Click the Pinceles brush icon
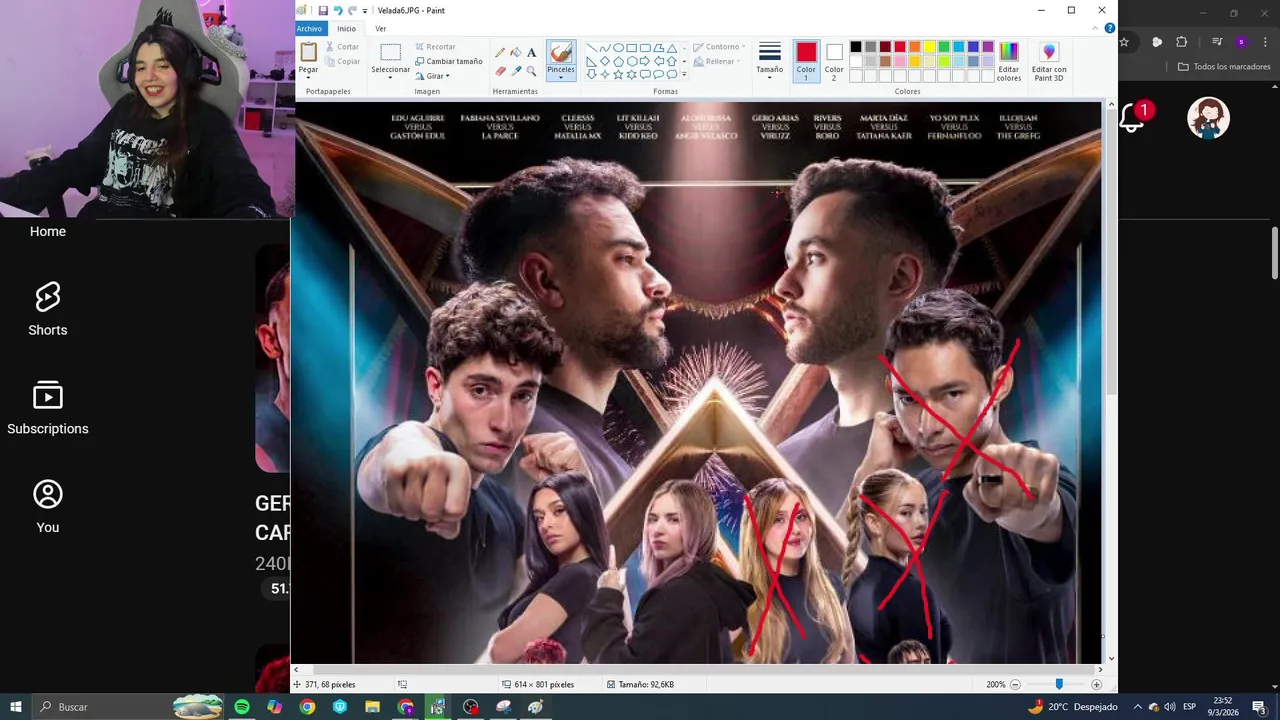Viewport: 1280px width, 720px height. point(561,52)
